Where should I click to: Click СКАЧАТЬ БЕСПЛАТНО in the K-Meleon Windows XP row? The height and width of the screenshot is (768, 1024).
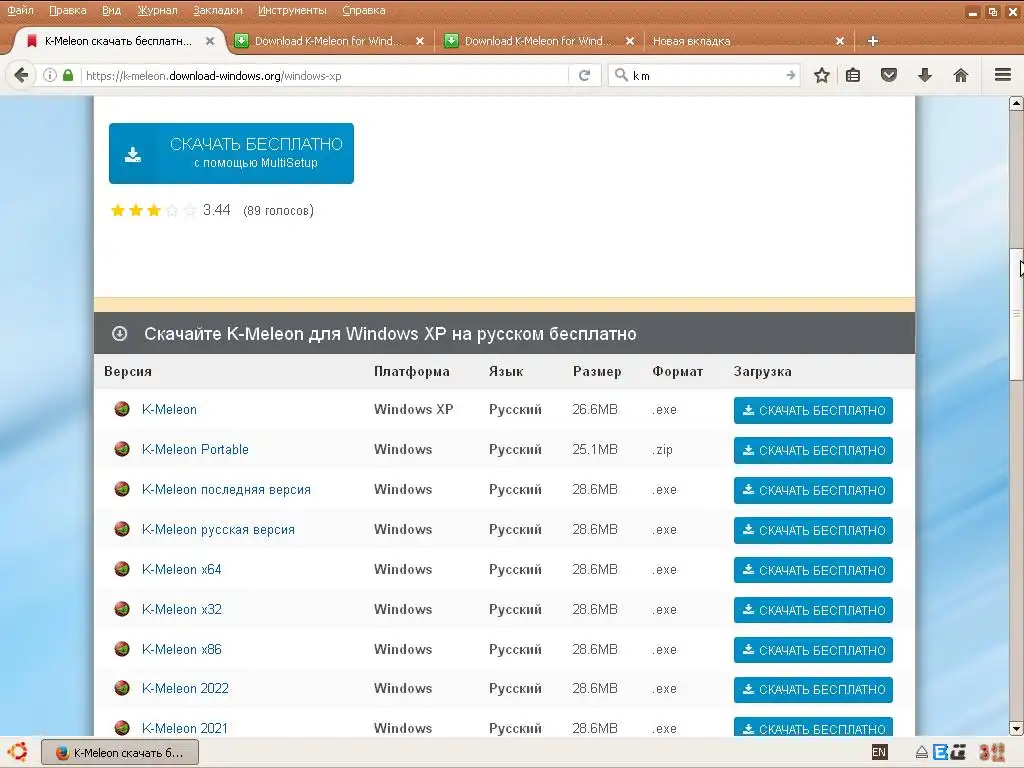(x=813, y=410)
